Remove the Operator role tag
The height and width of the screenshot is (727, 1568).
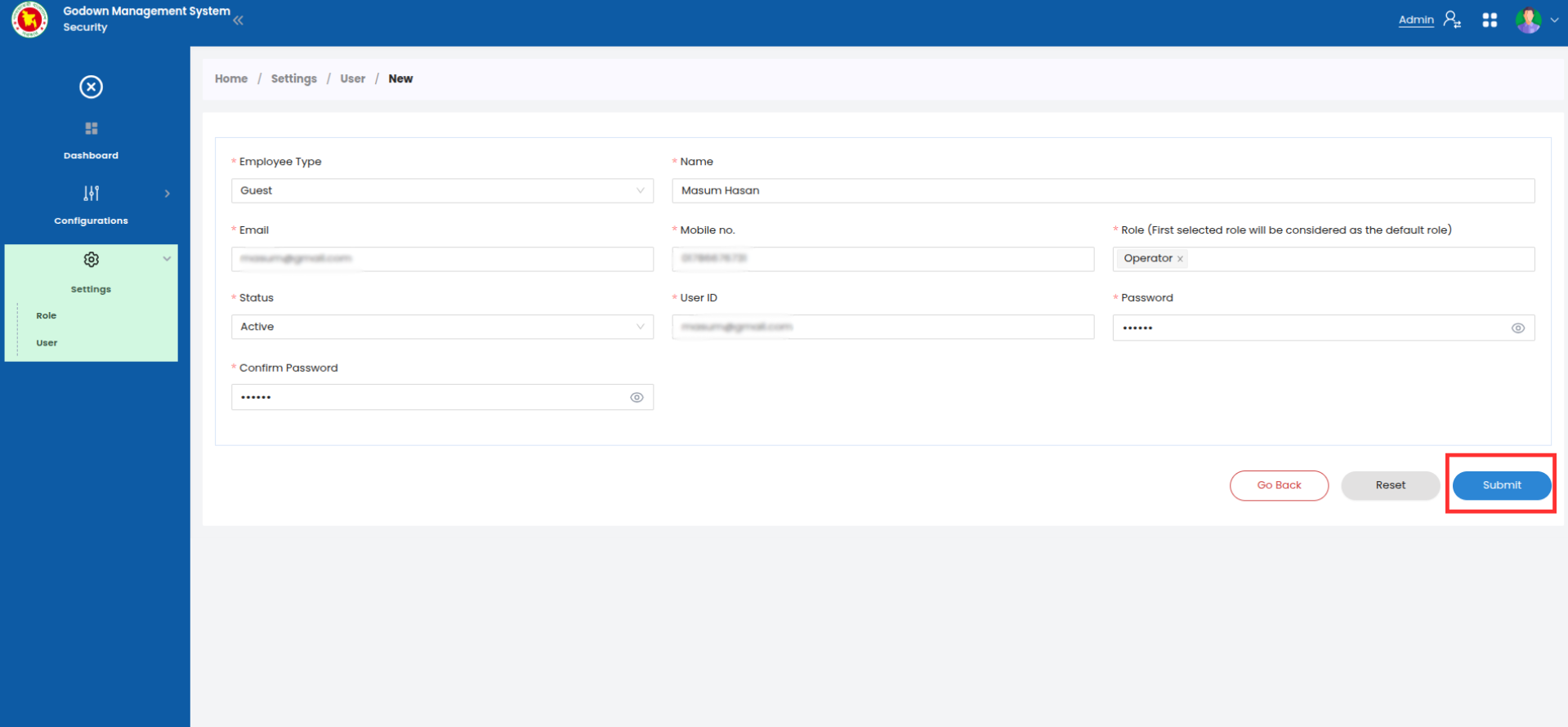[x=1180, y=259]
